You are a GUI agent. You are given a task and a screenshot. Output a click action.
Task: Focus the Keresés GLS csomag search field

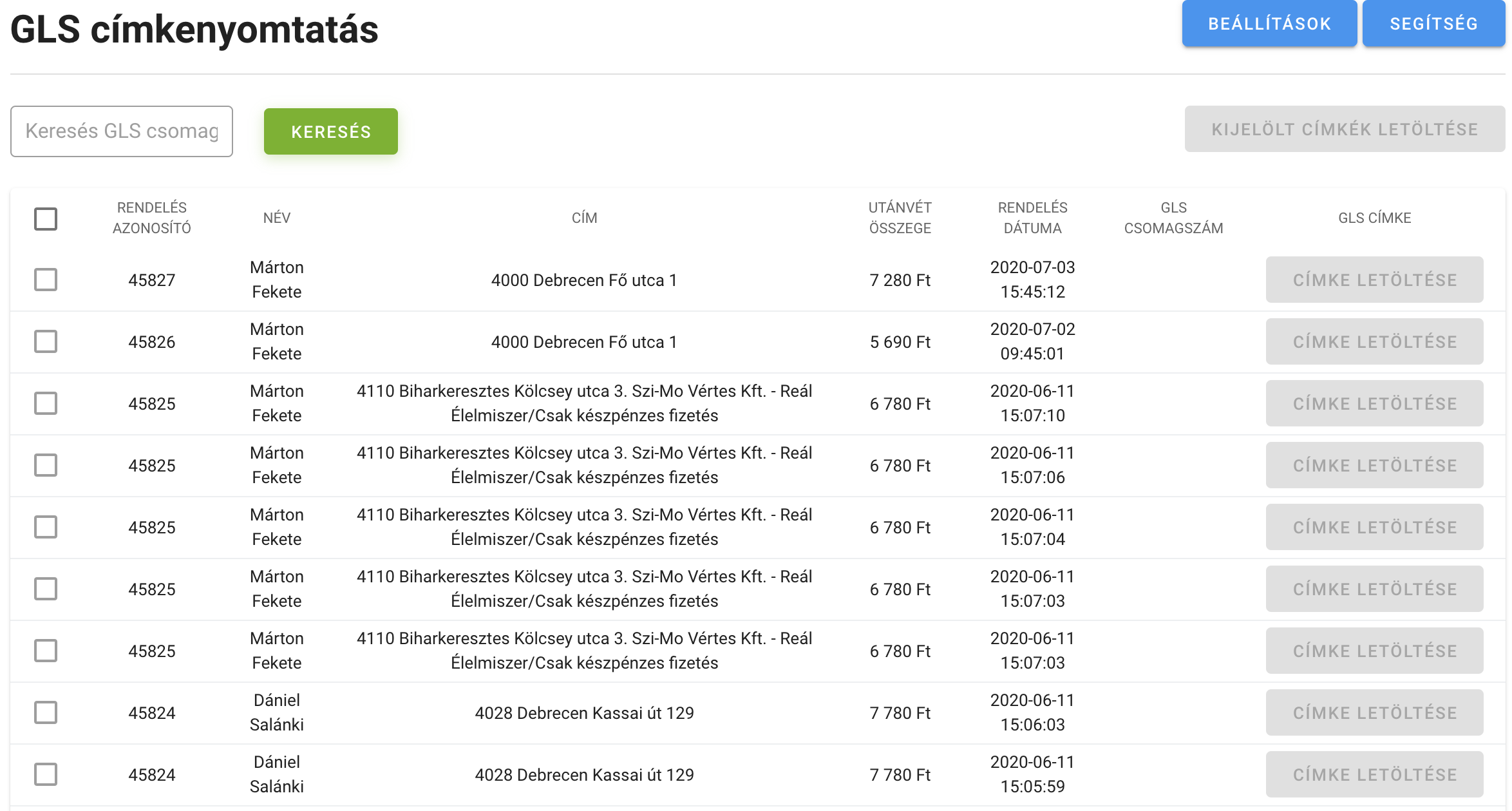[122, 131]
